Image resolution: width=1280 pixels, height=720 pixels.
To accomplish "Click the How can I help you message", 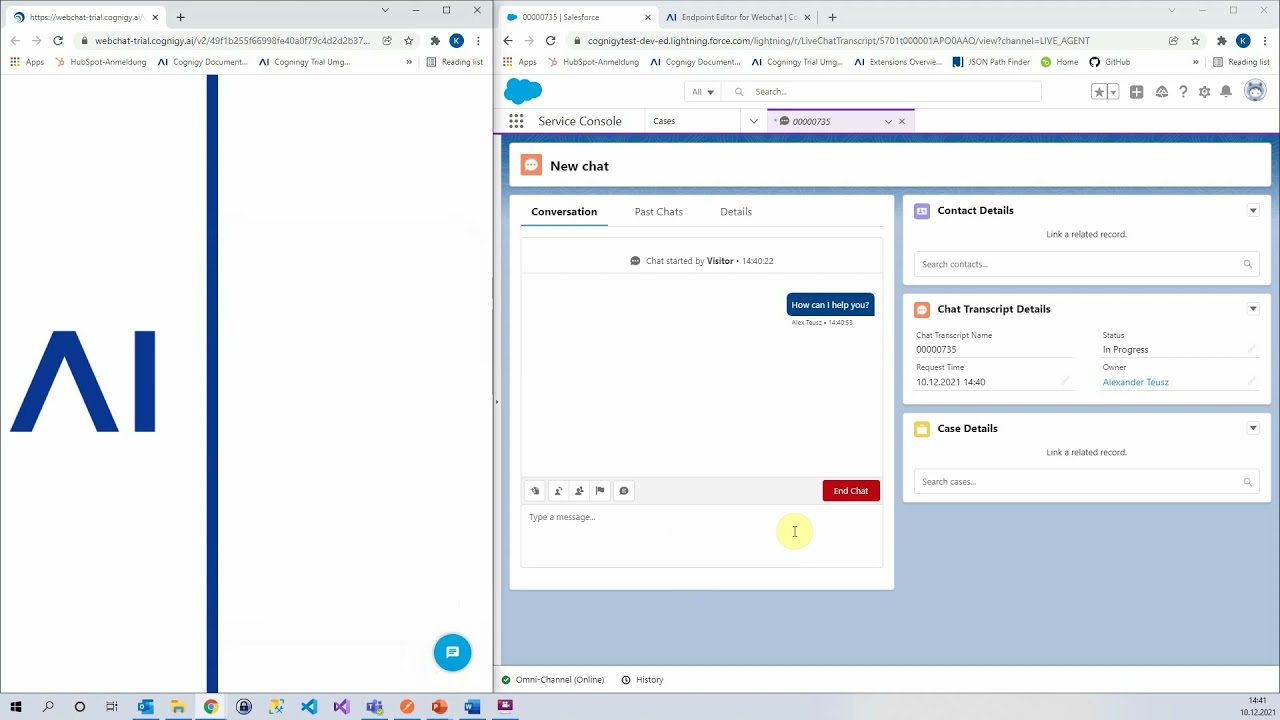I will [x=830, y=305].
